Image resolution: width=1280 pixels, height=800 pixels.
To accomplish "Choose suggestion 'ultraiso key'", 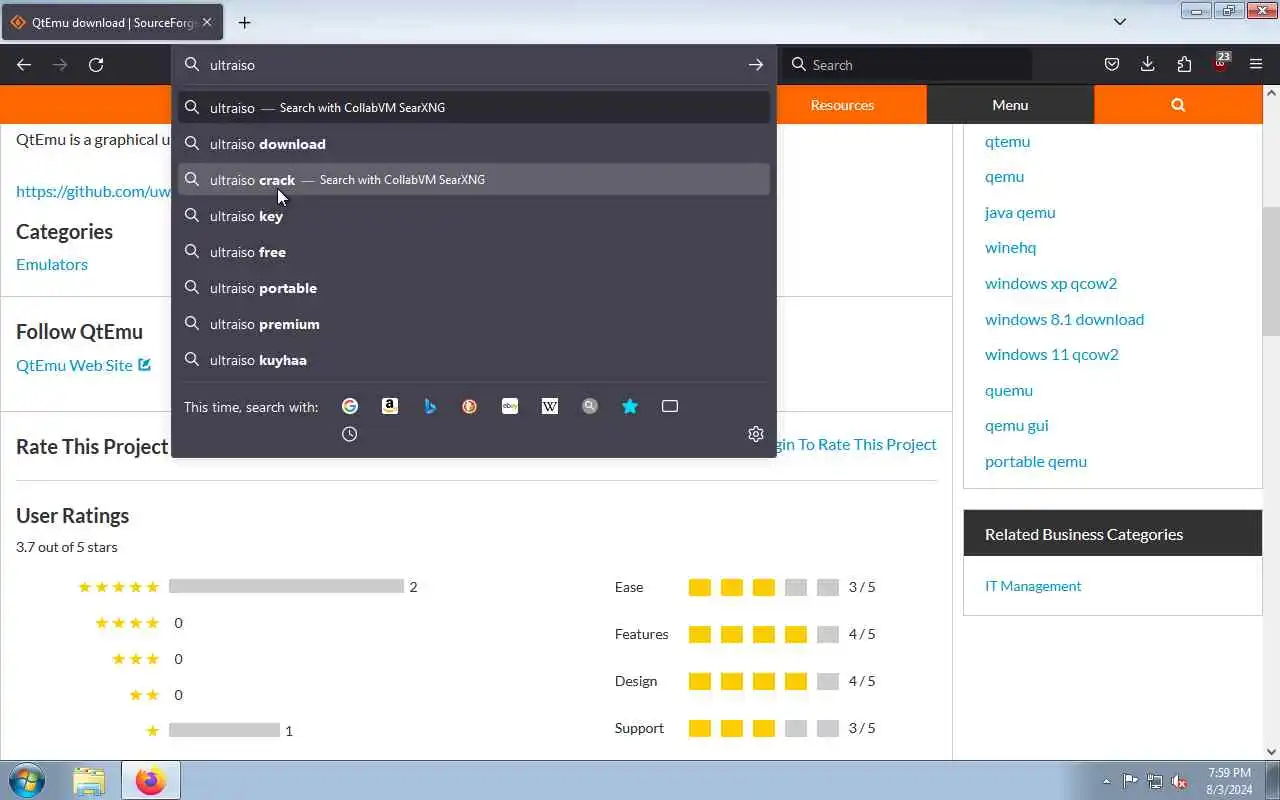I will click(474, 216).
